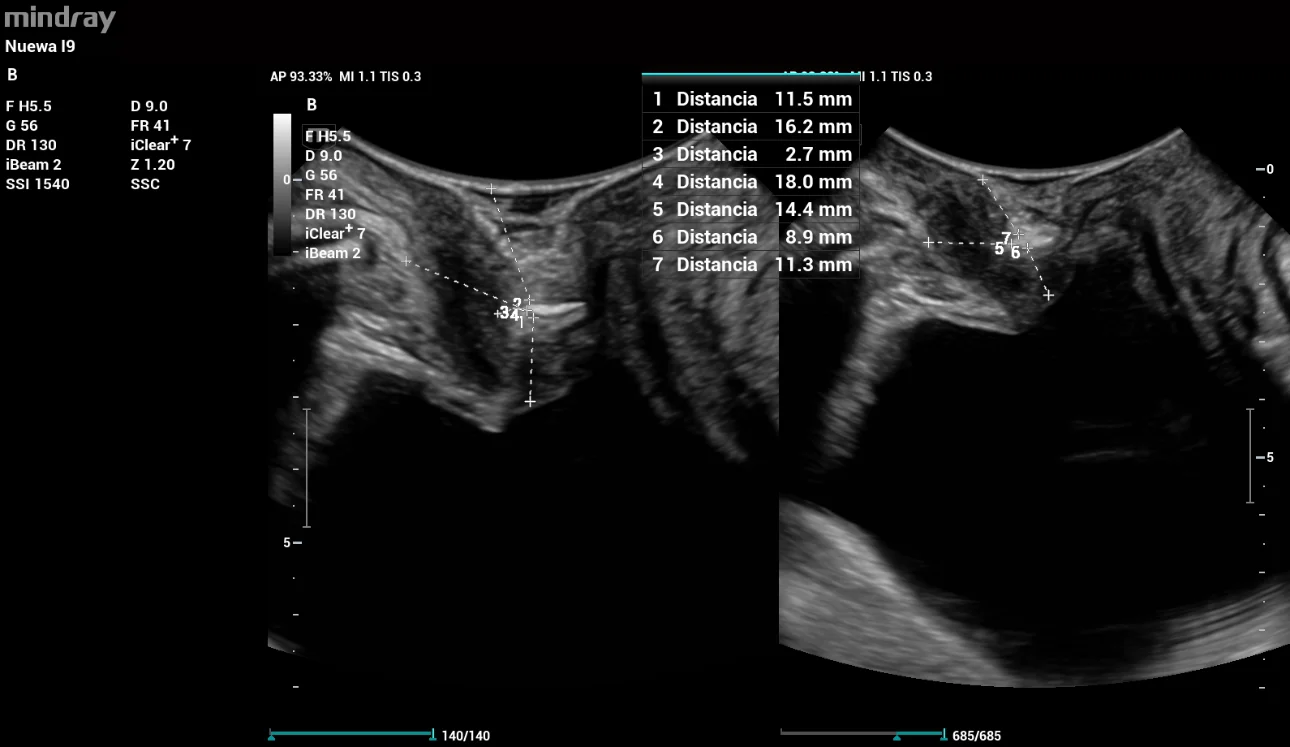Screen dimensions: 1290x747
Task: Open the iClear+ 7 image processing setting
Action: pyautogui.click(x=158, y=144)
